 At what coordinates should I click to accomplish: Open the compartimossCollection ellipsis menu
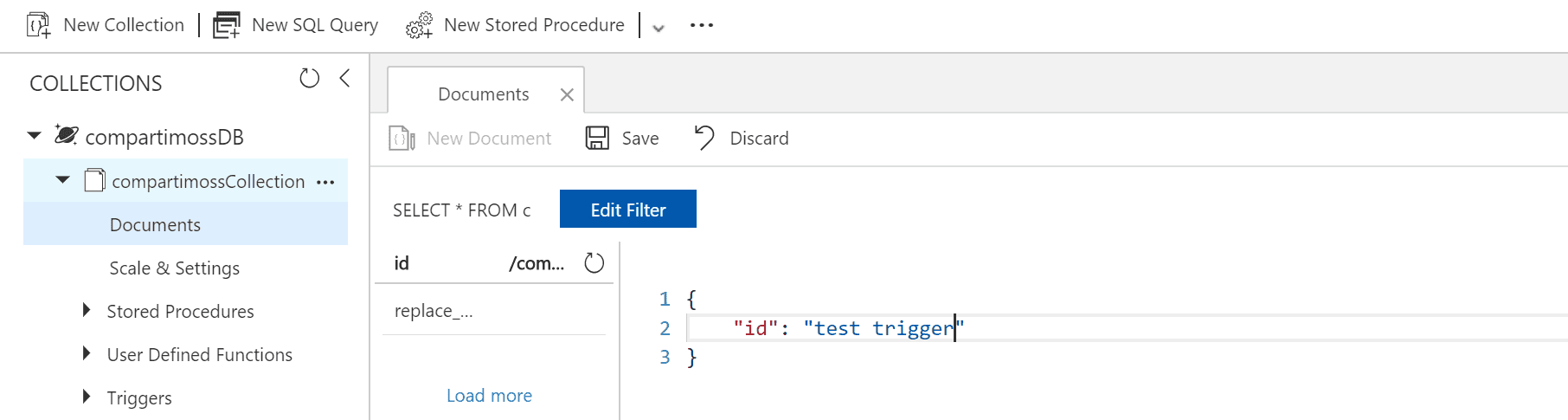coord(325,182)
